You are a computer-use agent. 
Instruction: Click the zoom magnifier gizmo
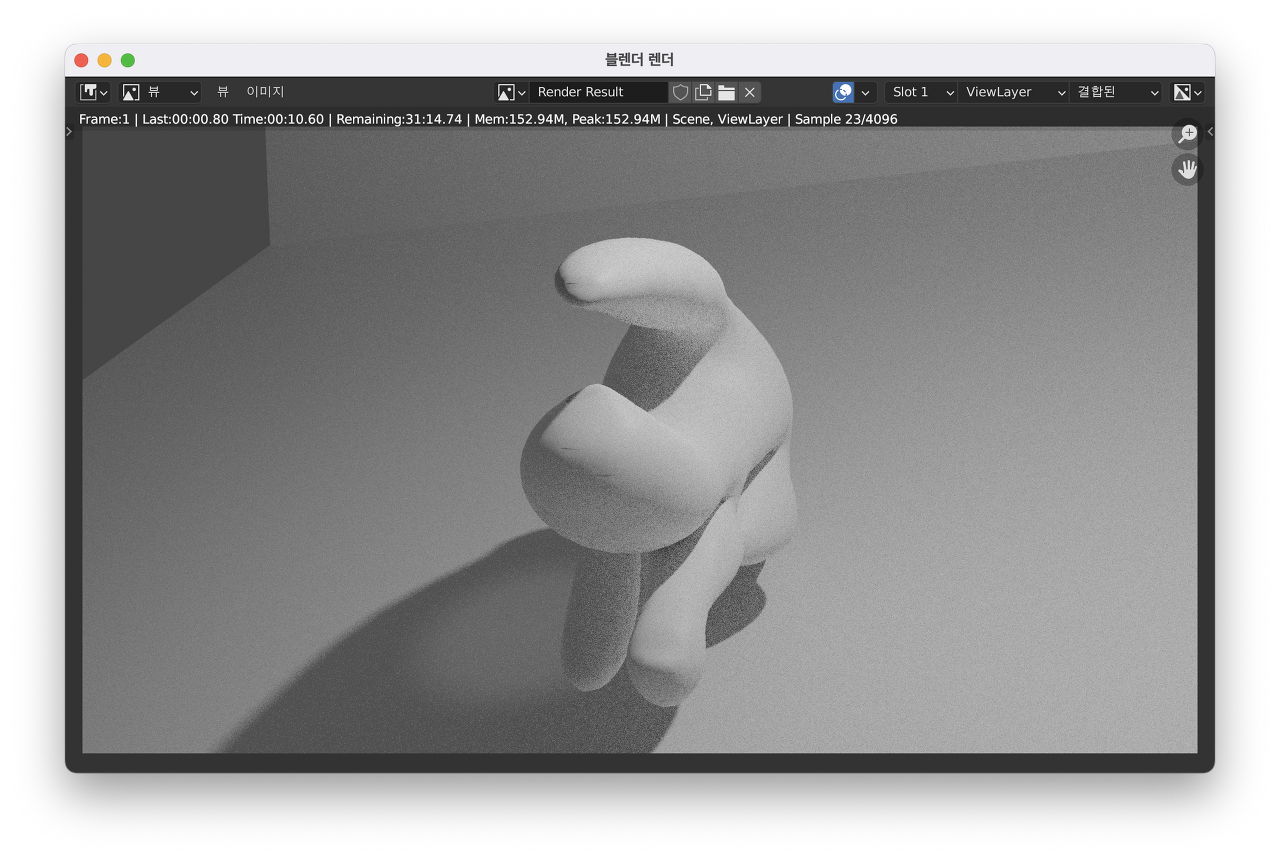coord(1187,134)
